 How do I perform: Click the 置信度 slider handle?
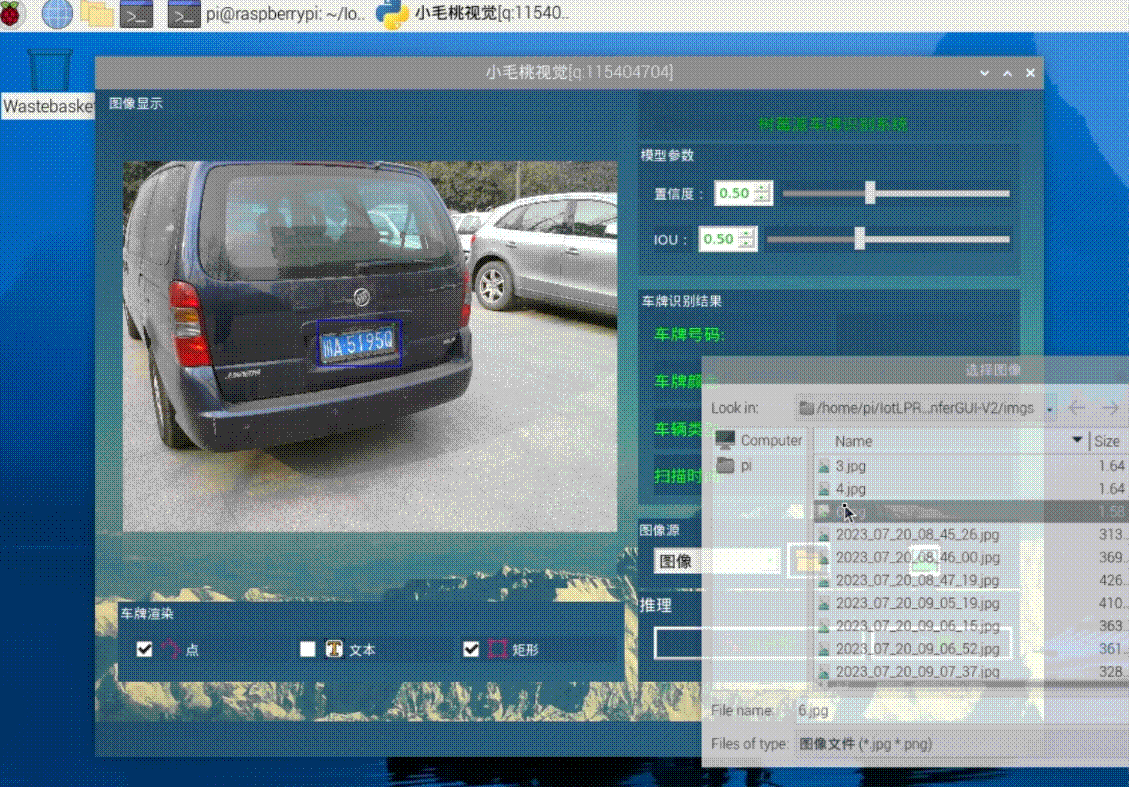coord(870,192)
